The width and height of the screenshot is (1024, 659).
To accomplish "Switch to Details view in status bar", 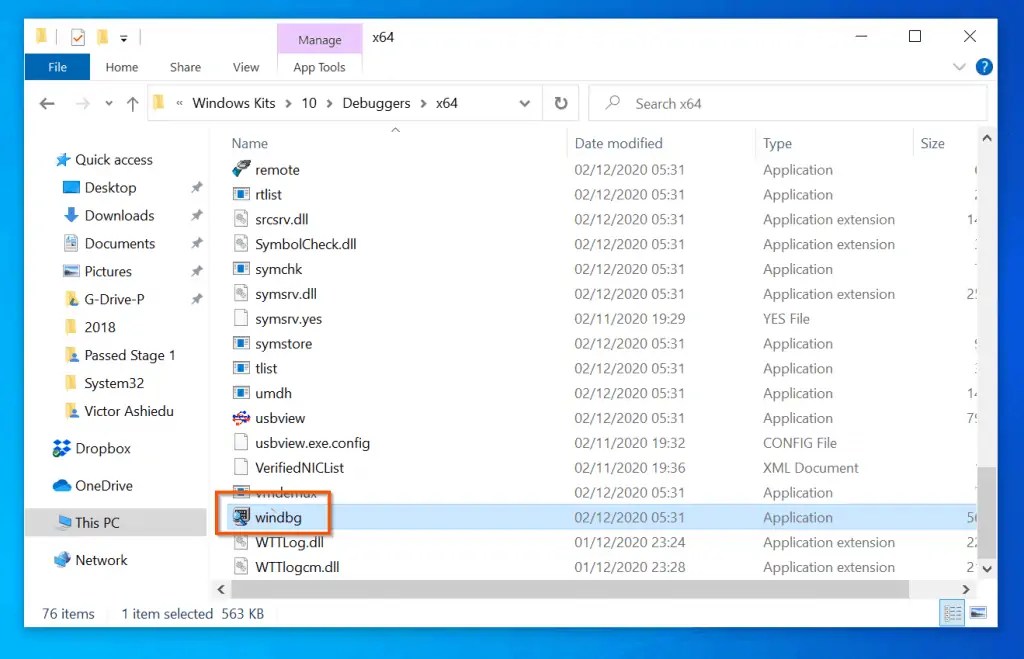I will click(x=951, y=612).
